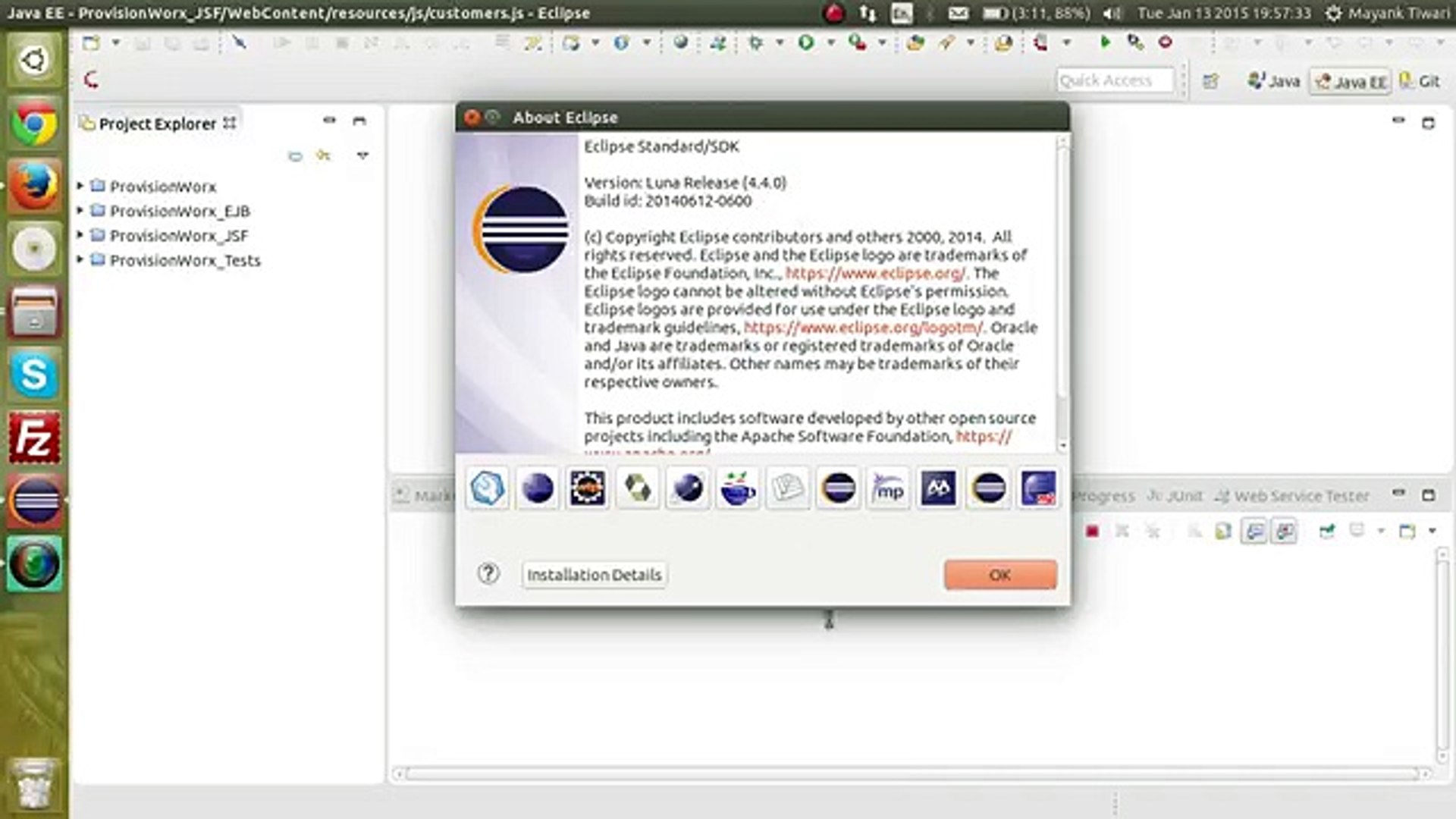Click the Debug bug toolbar icon
Screen dimensions: 1456x819
coord(756,42)
